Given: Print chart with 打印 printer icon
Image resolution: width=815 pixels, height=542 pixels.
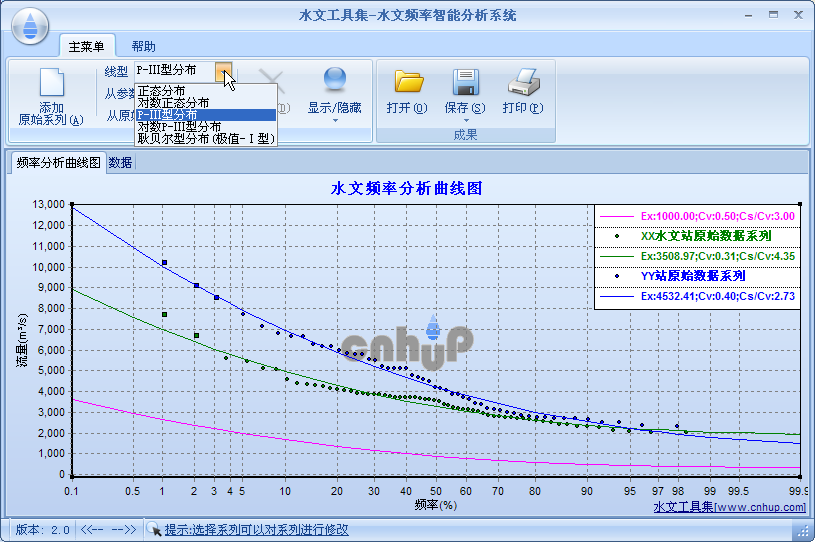Looking at the screenshot, I should click(522, 82).
